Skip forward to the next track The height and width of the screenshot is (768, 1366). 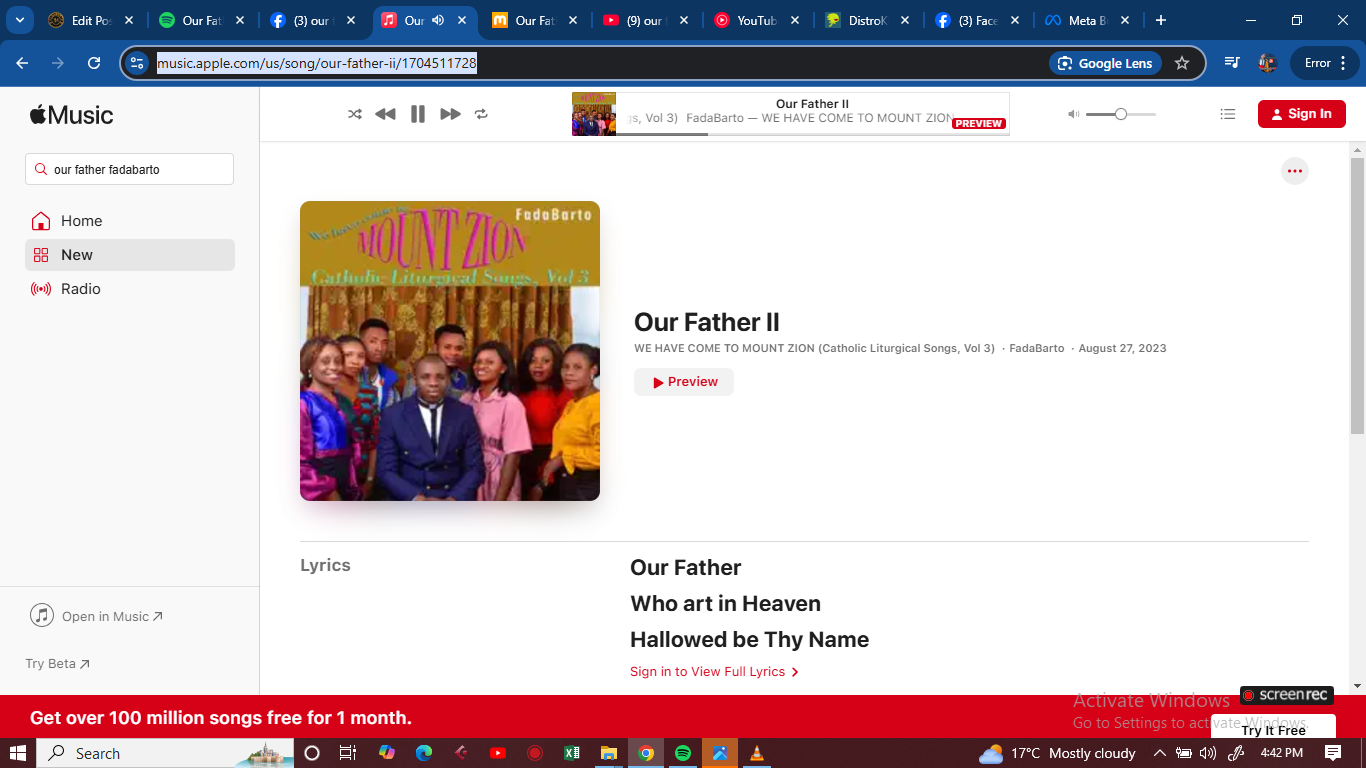click(x=451, y=114)
